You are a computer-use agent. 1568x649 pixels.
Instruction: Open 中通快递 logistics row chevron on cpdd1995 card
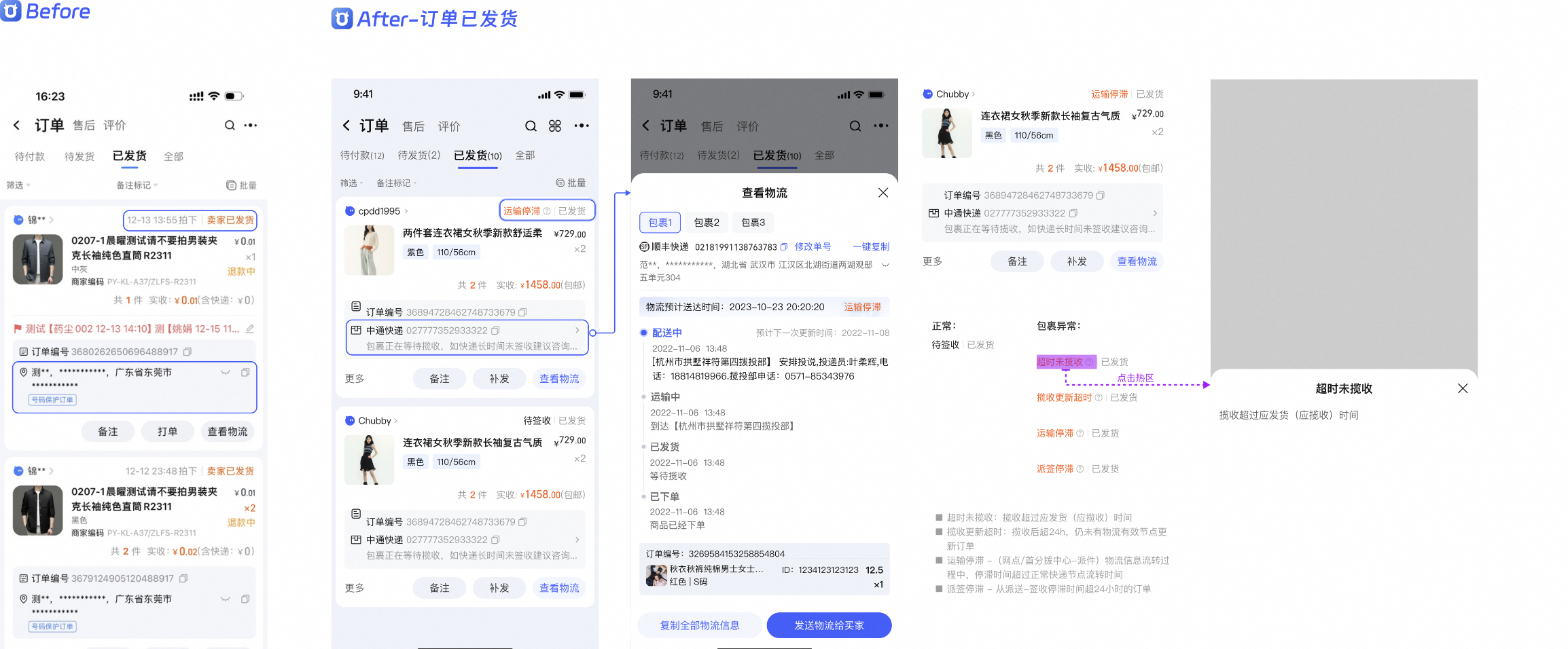pyautogui.click(x=577, y=331)
